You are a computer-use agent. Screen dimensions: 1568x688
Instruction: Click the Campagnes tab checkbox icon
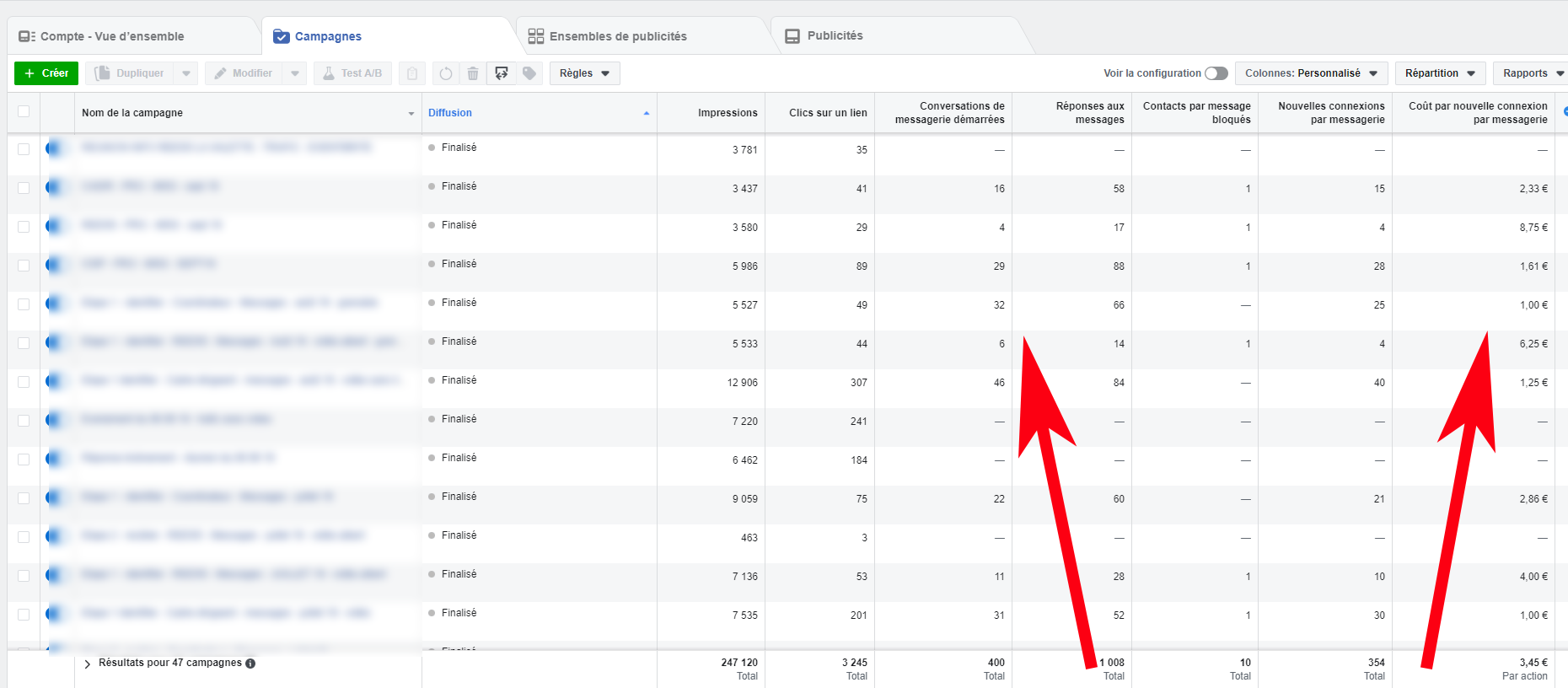click(x=282, y=36)
